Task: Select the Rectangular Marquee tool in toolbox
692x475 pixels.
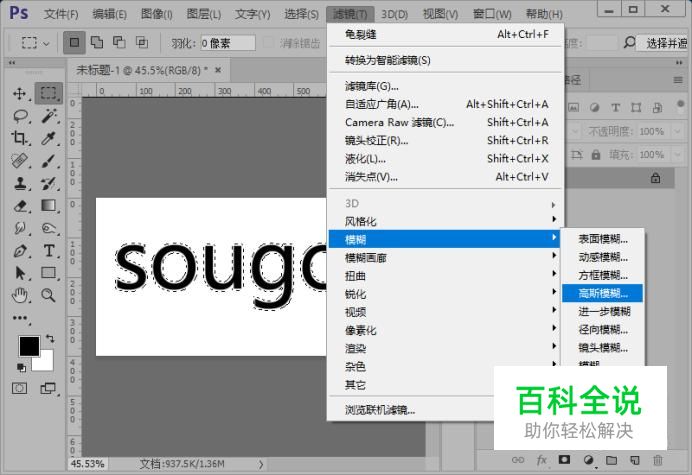Action: tap(49, 93)
